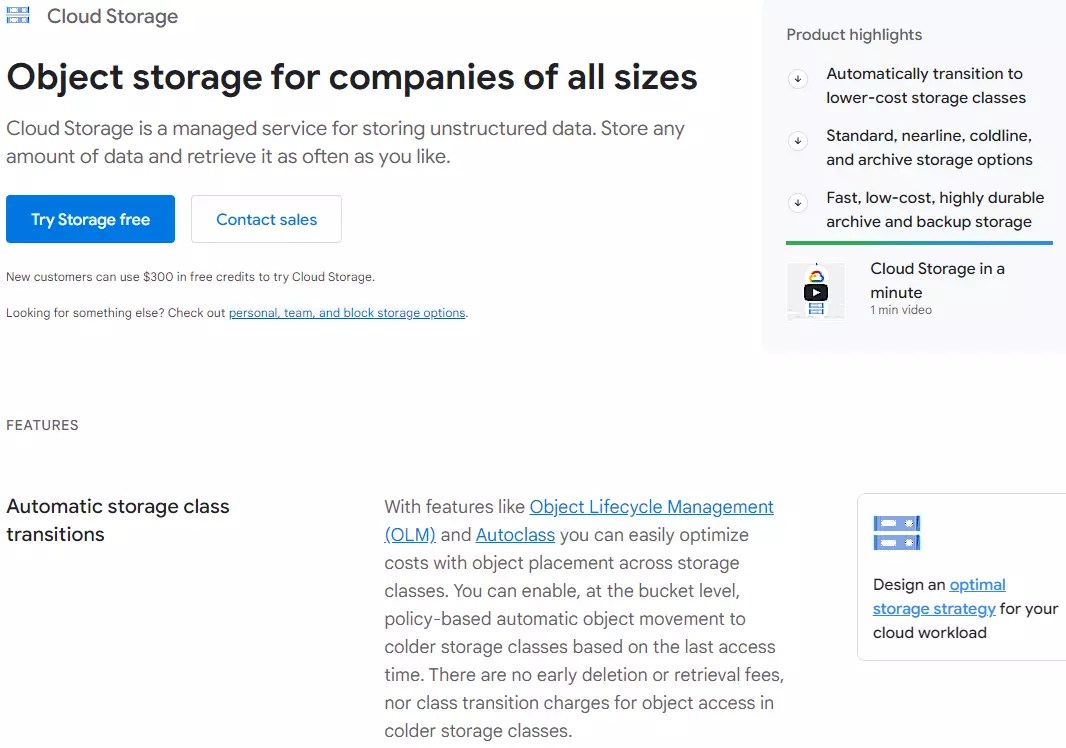Image resolution: width=1066 pixels, height=748 pixels.
Task: Click the FEATURES section label
Action: point(42,425)
